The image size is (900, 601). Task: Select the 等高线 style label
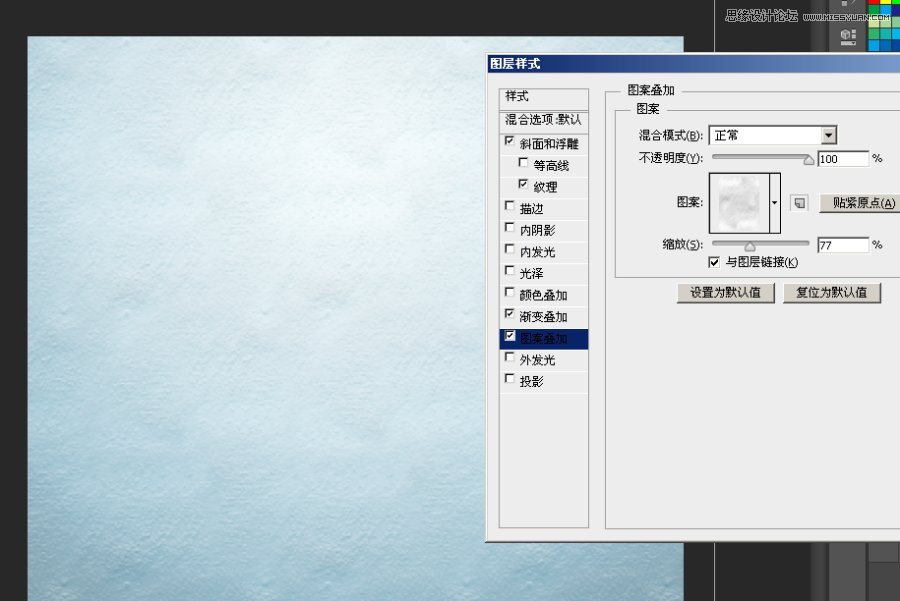click(x=551, y=166)
